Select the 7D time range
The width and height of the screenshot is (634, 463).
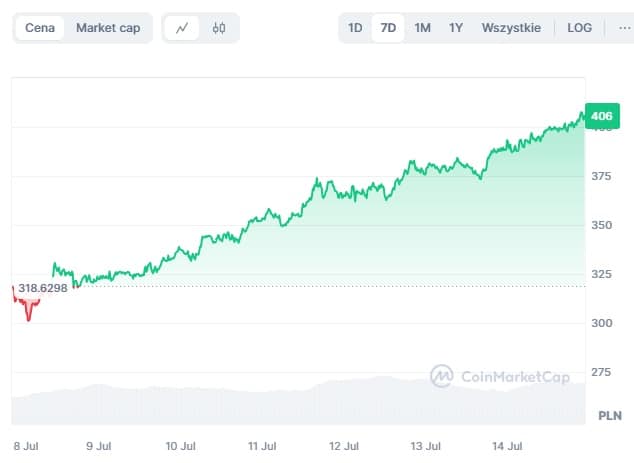click(388, 28)
